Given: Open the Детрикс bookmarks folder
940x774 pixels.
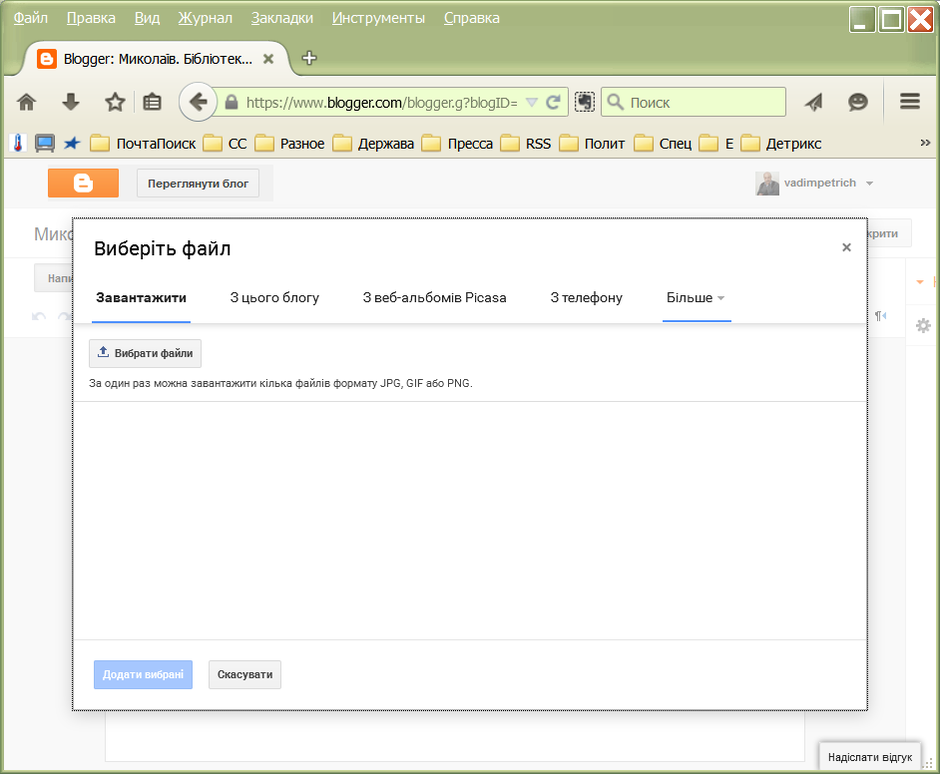Looking at the screenshot, I should (781, 144).
